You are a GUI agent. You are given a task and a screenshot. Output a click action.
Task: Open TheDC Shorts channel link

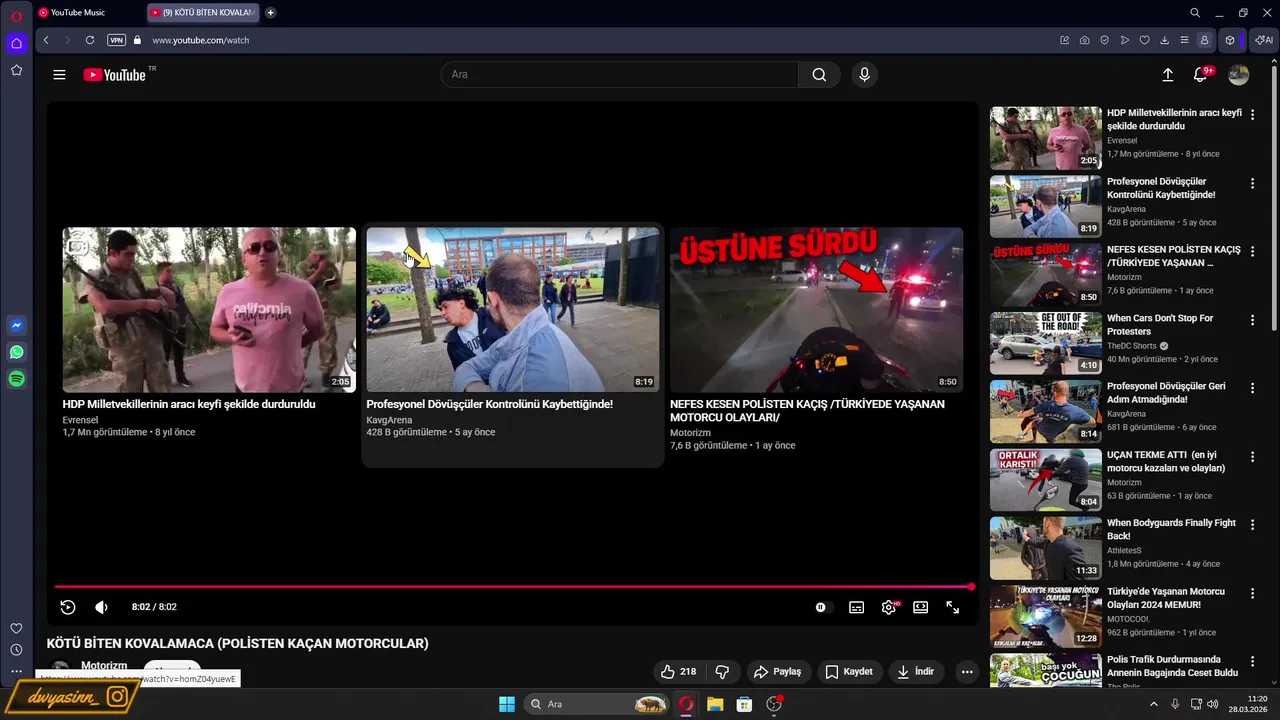(x=1132, y=346)
